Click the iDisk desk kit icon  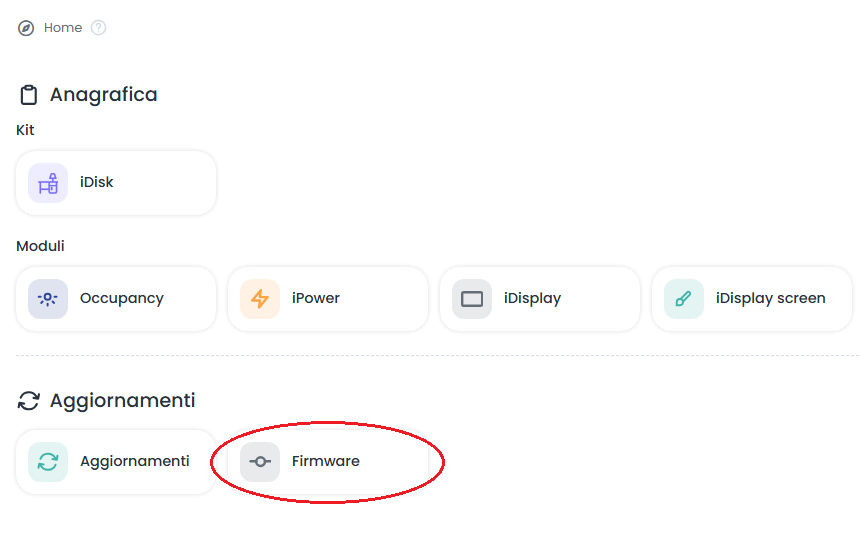tap(48, 183)
